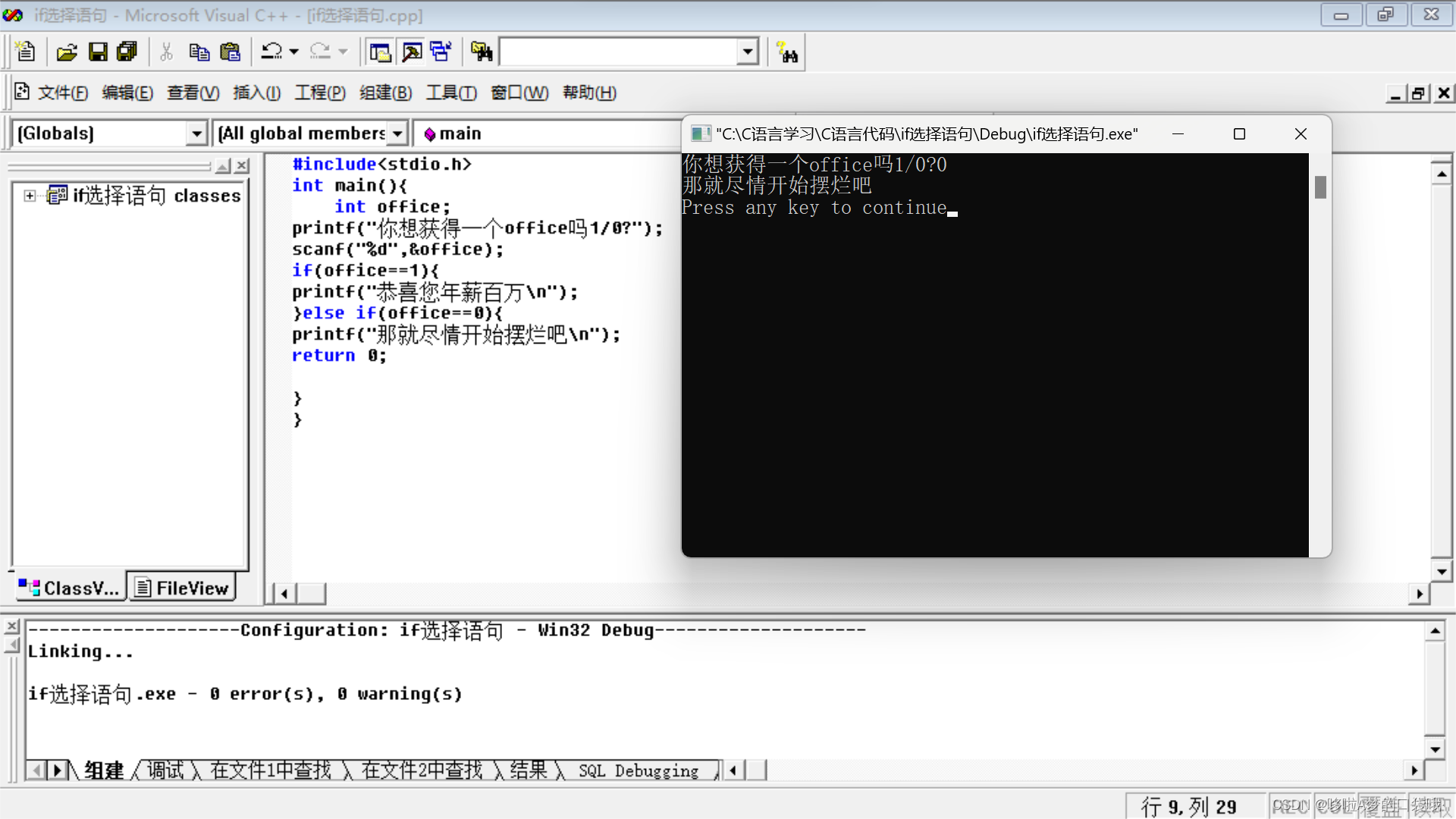Switch to 在文件1中查找 output tab
The height and width of the screenshot is (819, 1456).
pos(271,770)
